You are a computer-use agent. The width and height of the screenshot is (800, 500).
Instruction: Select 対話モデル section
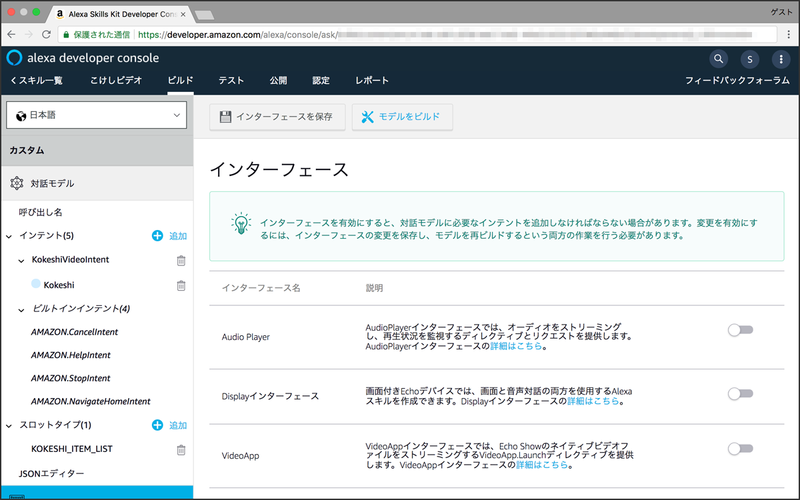click(97, 183)
